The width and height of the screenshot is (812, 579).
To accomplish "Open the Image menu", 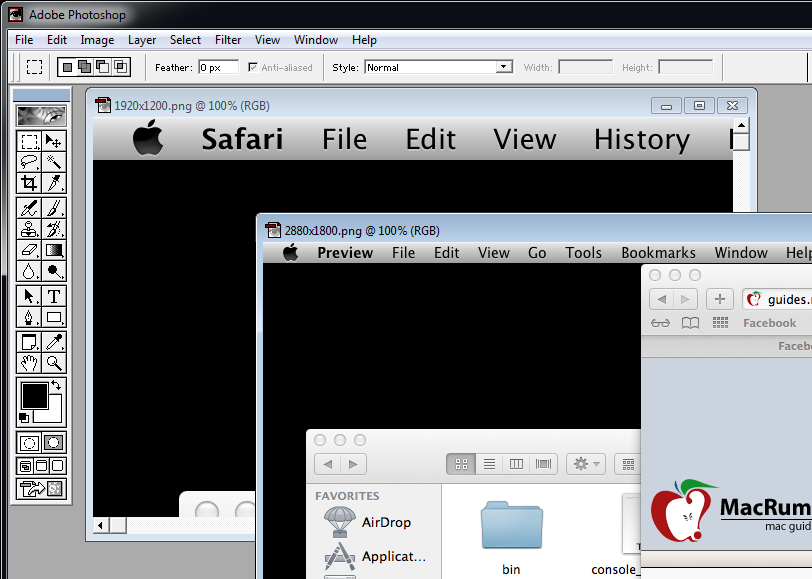I will click(x=97, y=40).
